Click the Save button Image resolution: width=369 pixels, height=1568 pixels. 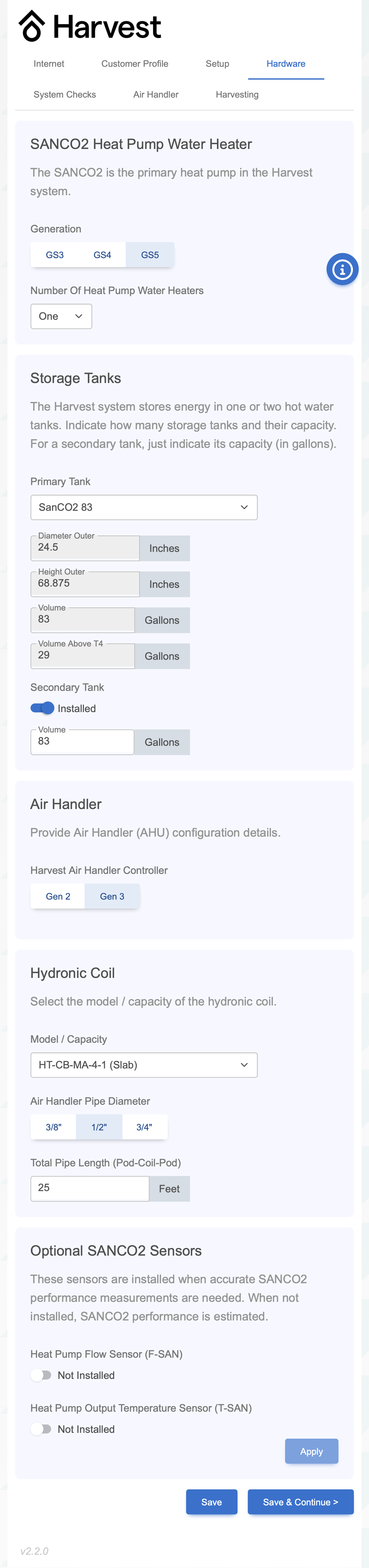(x=212, y=1502)
